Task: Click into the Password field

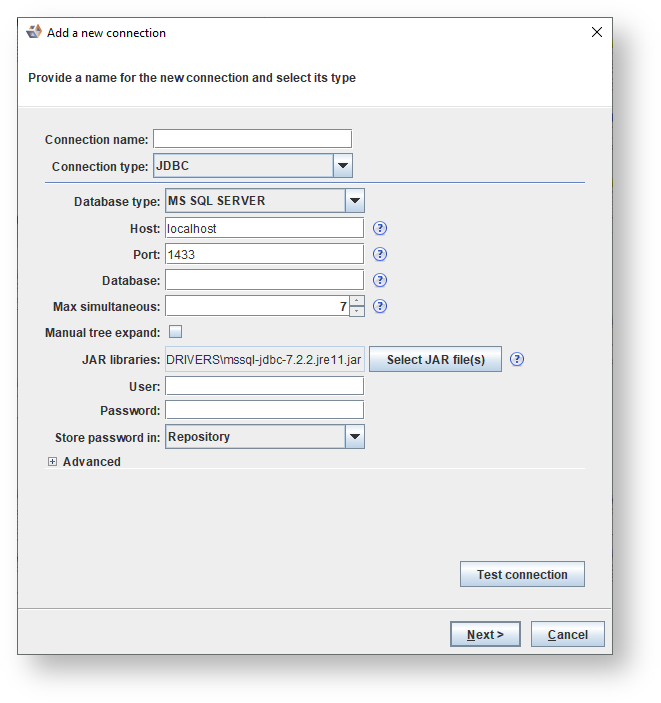Action: [x=264, y=410]
